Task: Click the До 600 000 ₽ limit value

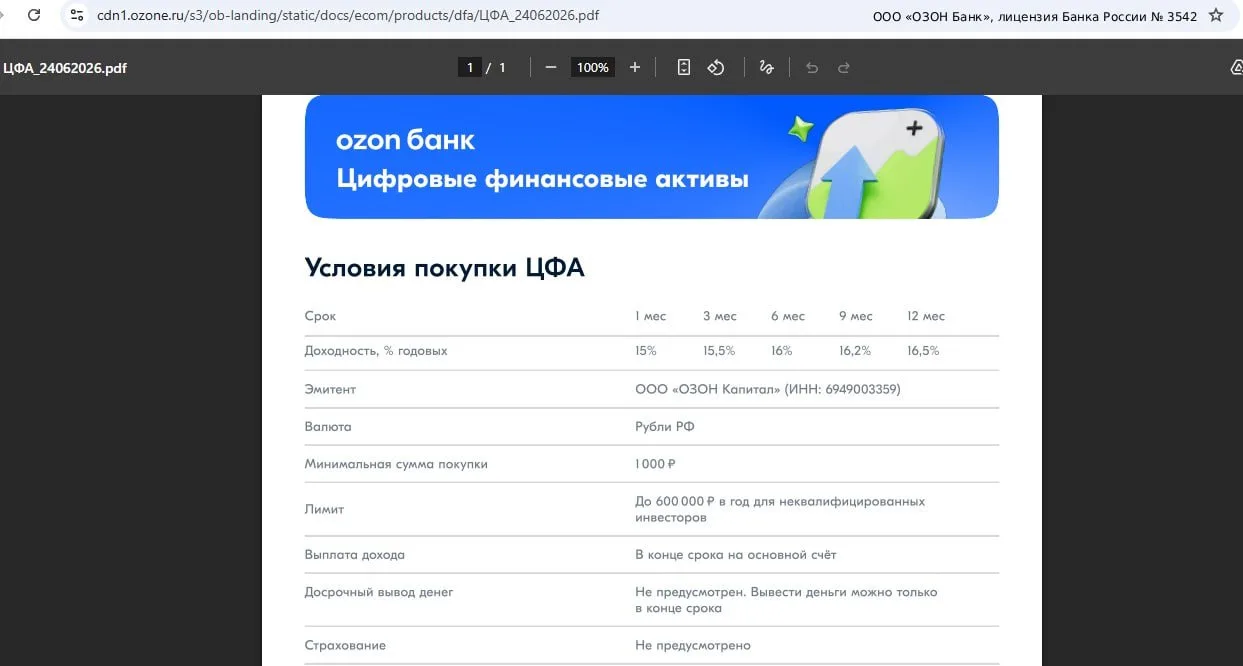Action: point(780,509)
